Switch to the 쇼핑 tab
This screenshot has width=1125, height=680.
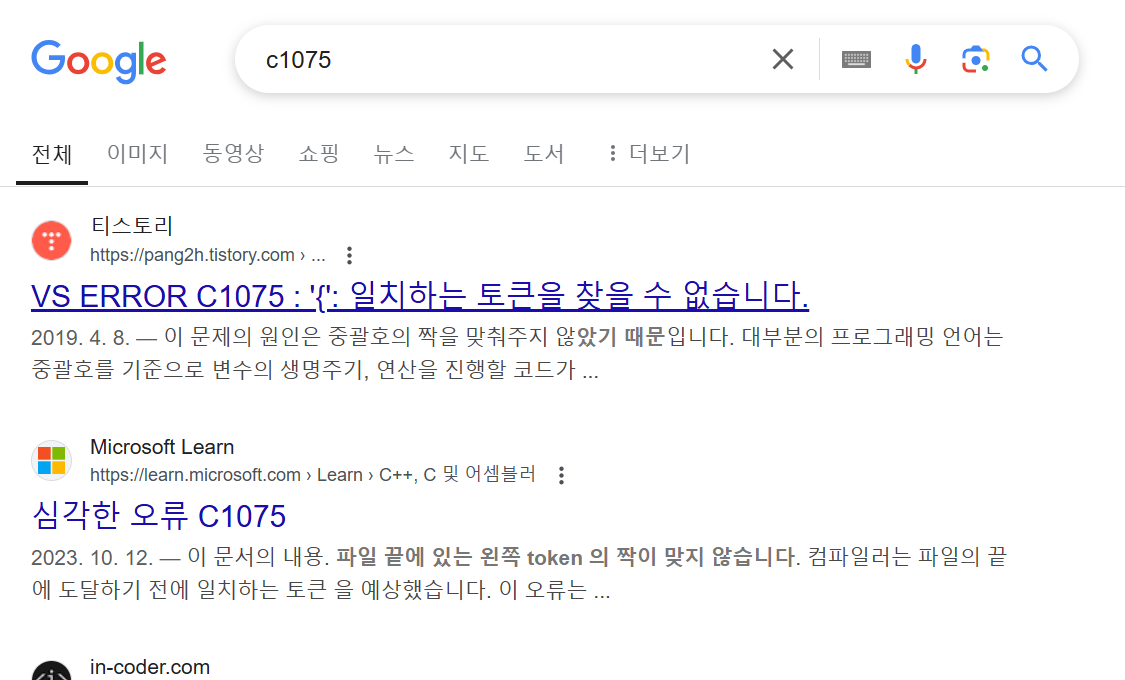319,154
